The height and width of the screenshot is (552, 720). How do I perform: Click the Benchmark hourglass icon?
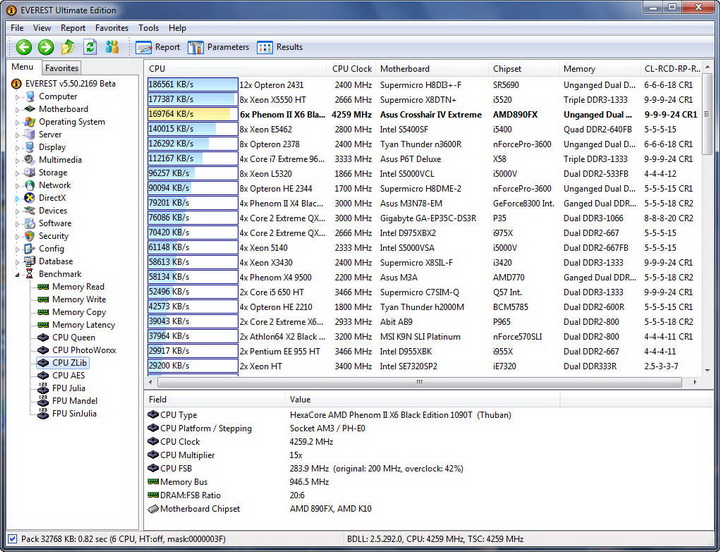point(30,274)
